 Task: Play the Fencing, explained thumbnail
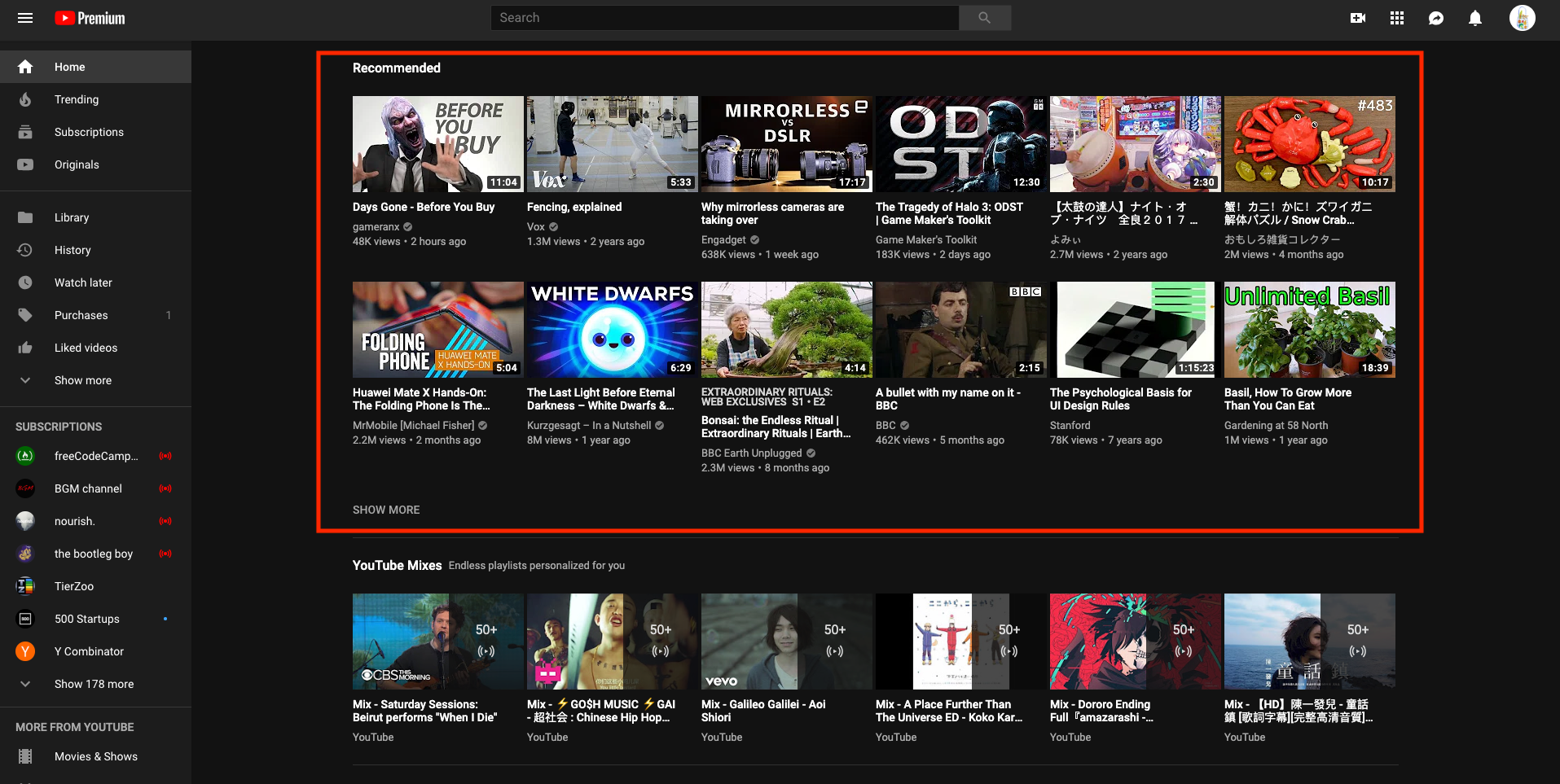coord(613,144)
